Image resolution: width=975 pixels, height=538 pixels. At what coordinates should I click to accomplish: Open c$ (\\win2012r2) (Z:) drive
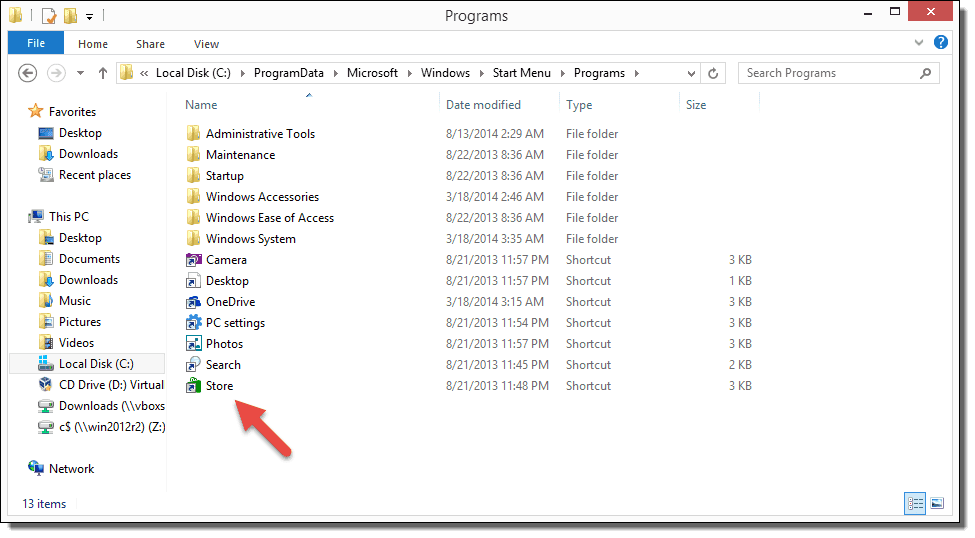coord(112,427)
